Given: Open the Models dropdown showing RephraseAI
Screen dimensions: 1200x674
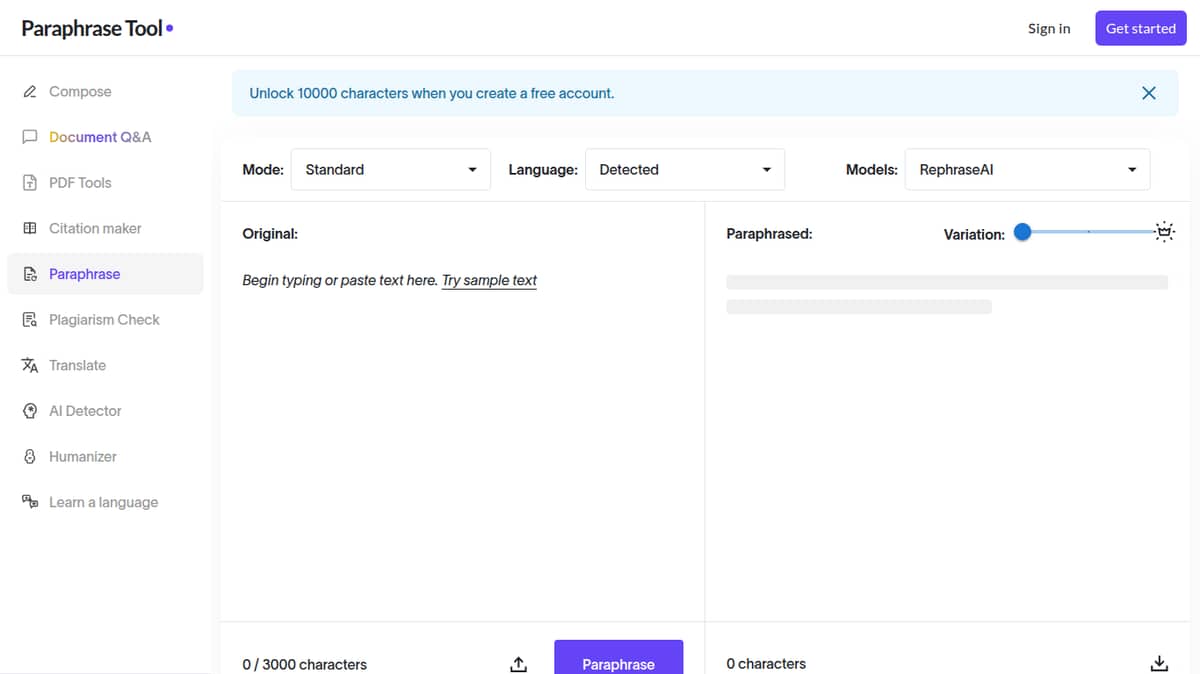Looking at the screenshot, I should click(x=1028, y=170).
